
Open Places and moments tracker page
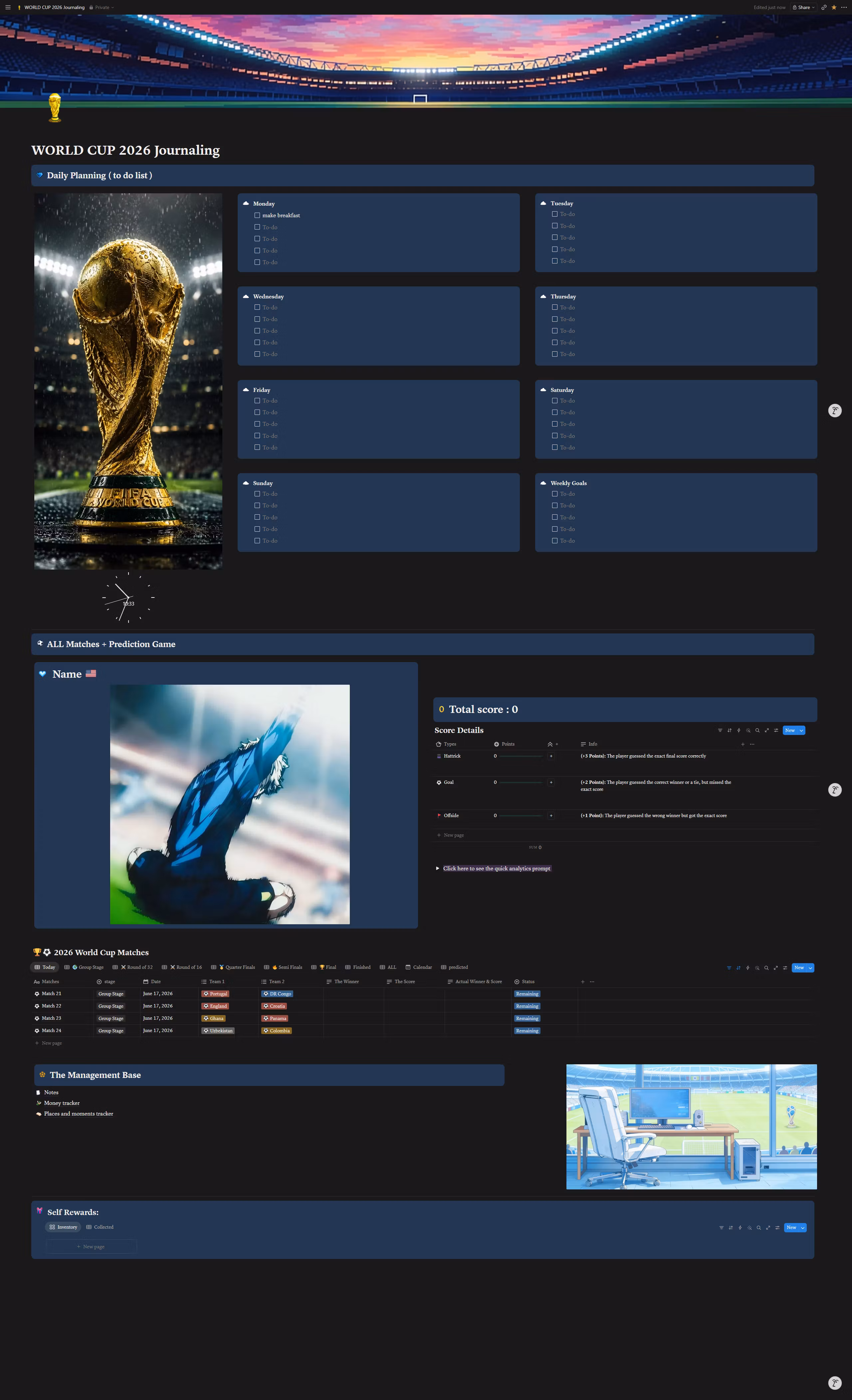[79, 1114]
